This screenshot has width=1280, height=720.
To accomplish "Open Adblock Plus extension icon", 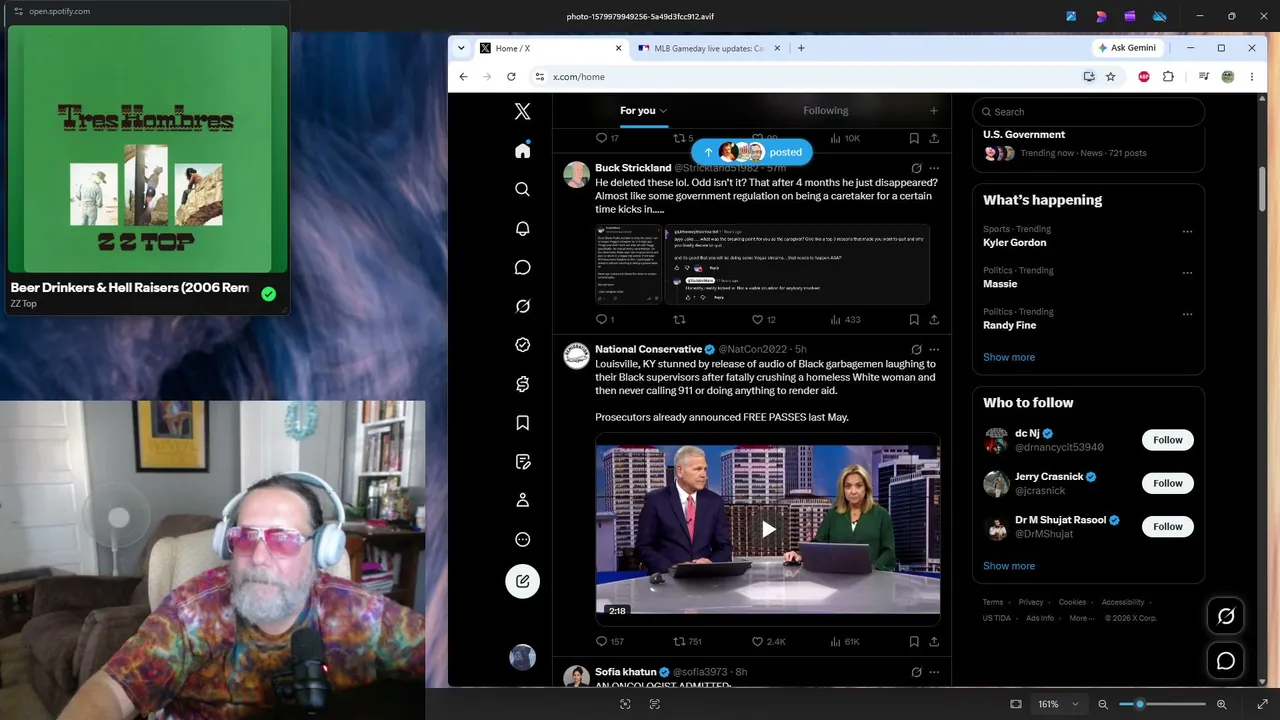I will click(x=1144, y=77).
